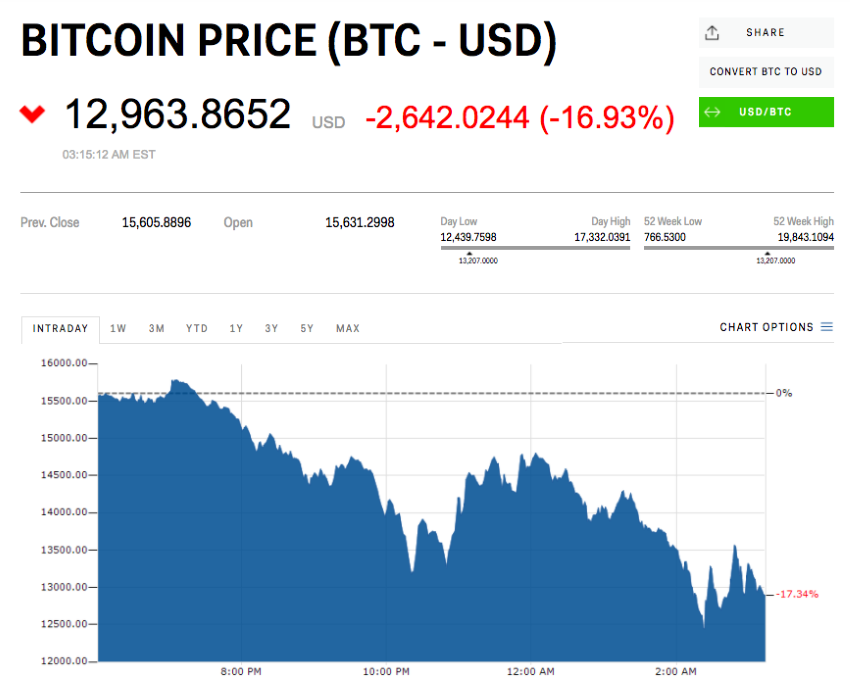Expand the Chart Options menu

point(767,327)
